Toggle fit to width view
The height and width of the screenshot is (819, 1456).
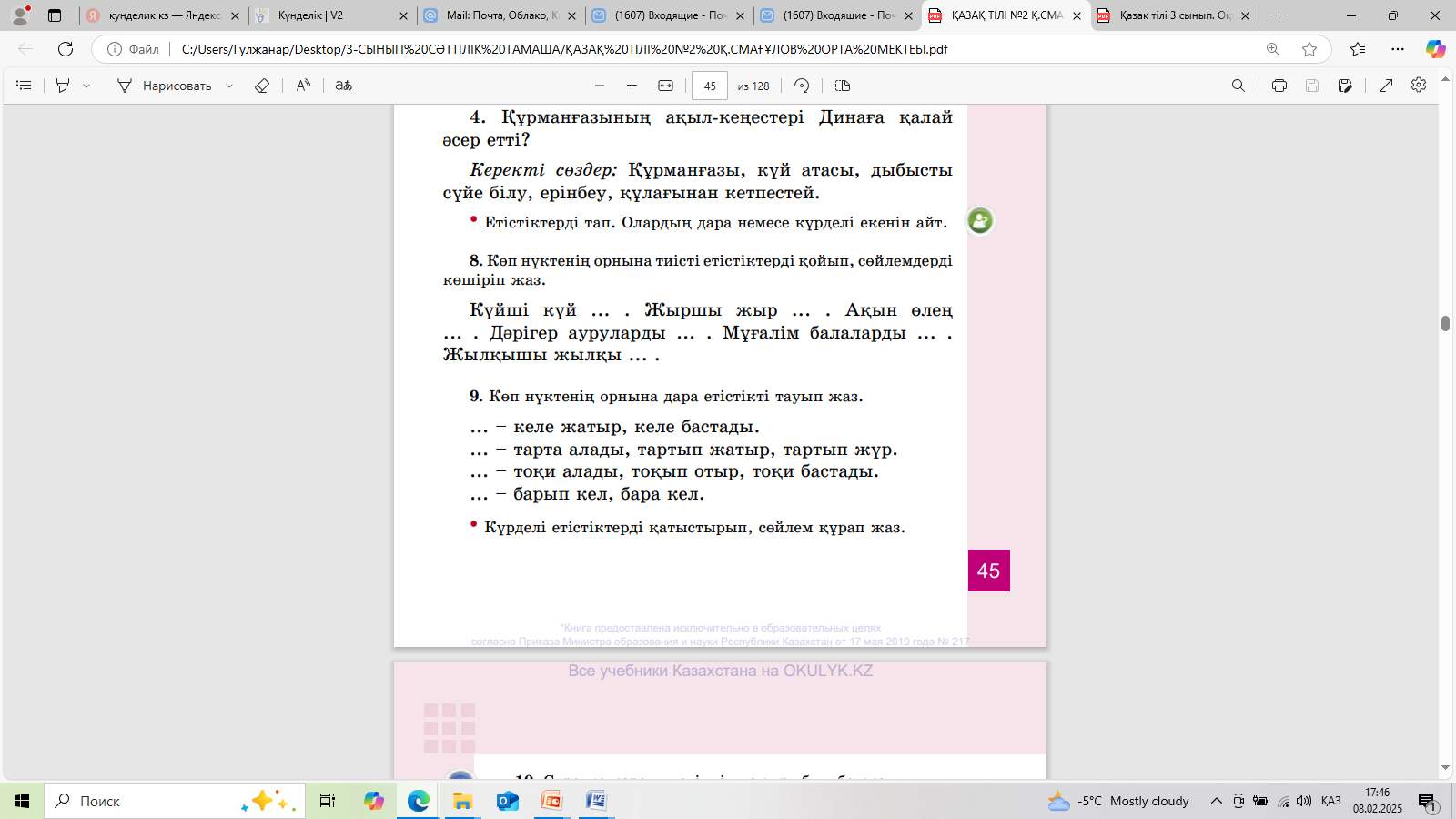(x=666, y=86)
